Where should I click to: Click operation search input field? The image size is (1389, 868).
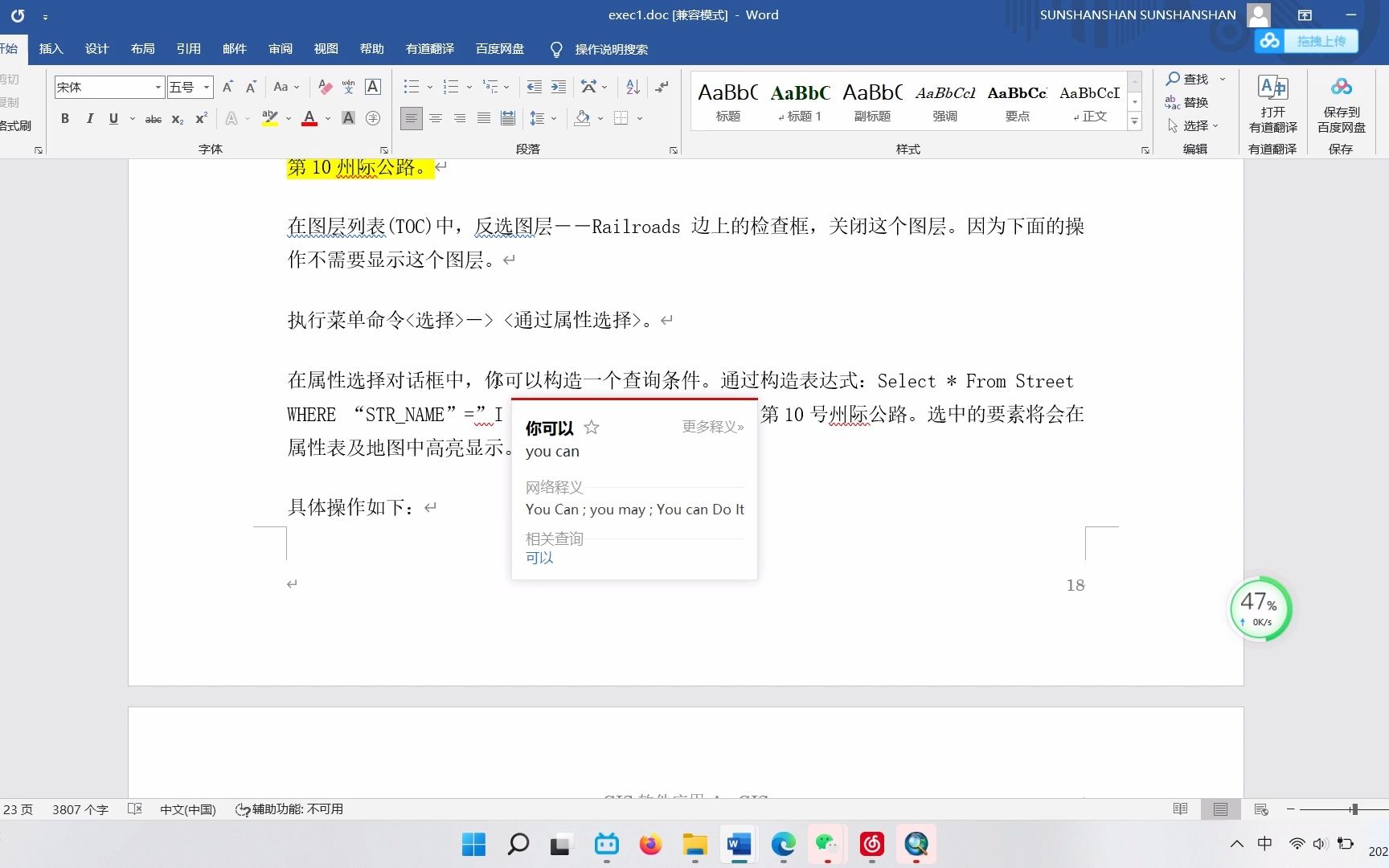pyautogui.click(x=611, y=50)
